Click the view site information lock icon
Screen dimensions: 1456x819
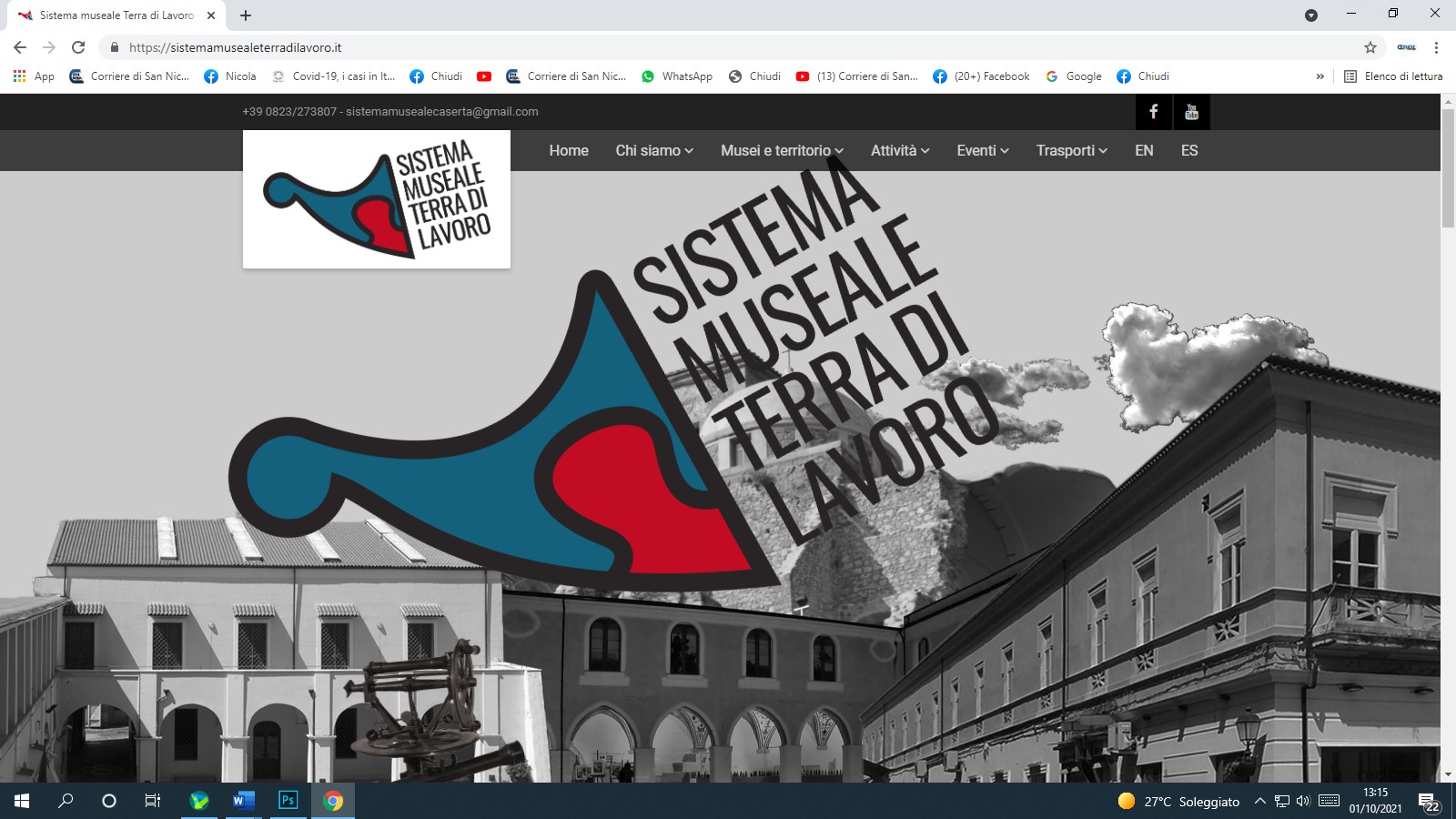[115, 47]
